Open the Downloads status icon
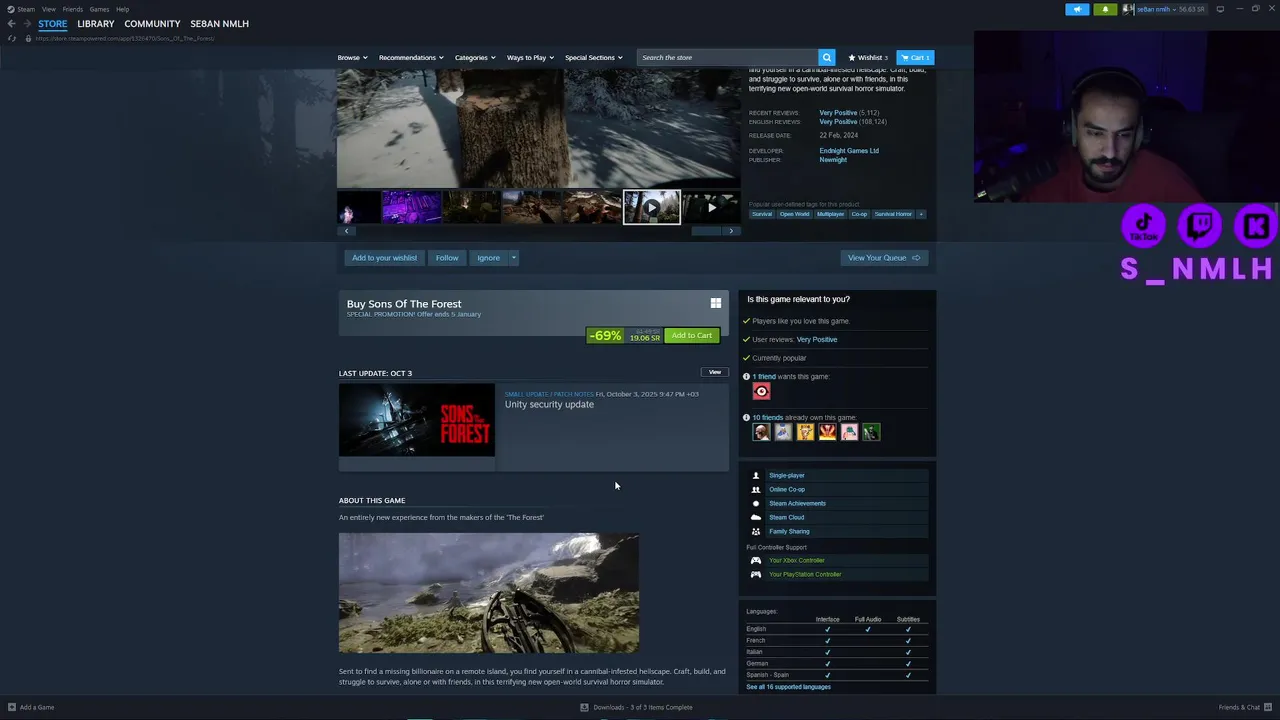Viewport: 1280px width, 720px height. (x=584, y=707)
